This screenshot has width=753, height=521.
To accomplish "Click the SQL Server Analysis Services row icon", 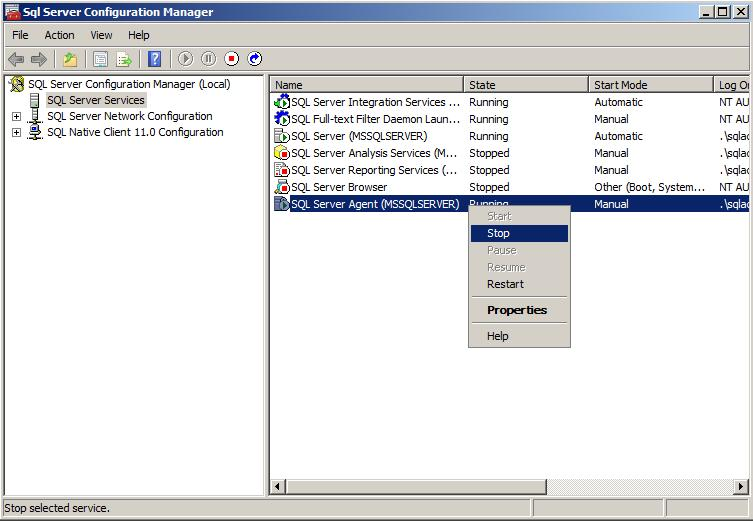I will pyautogui.click(x=281, y=153).
